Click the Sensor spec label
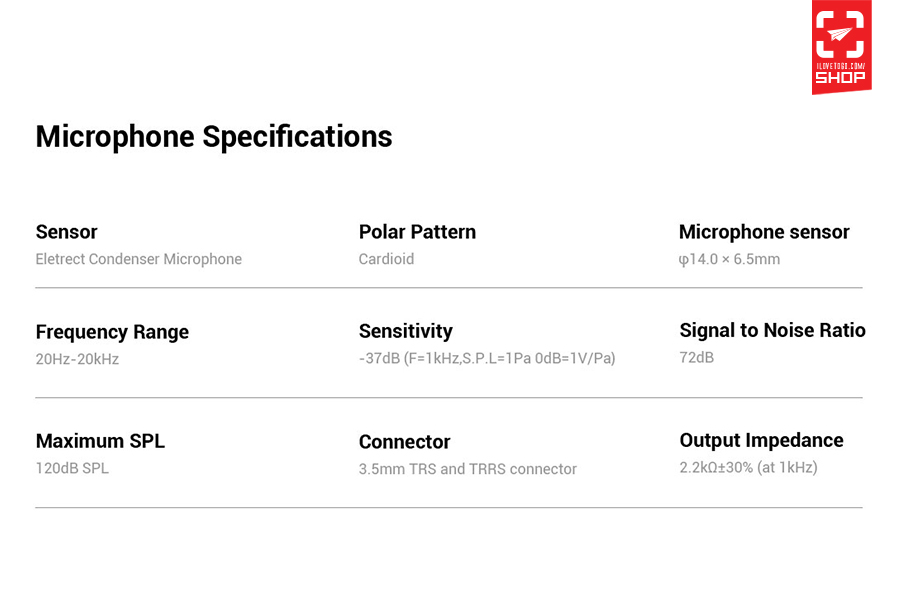Viewport: 900px width, 600px height. pos(67,232)
